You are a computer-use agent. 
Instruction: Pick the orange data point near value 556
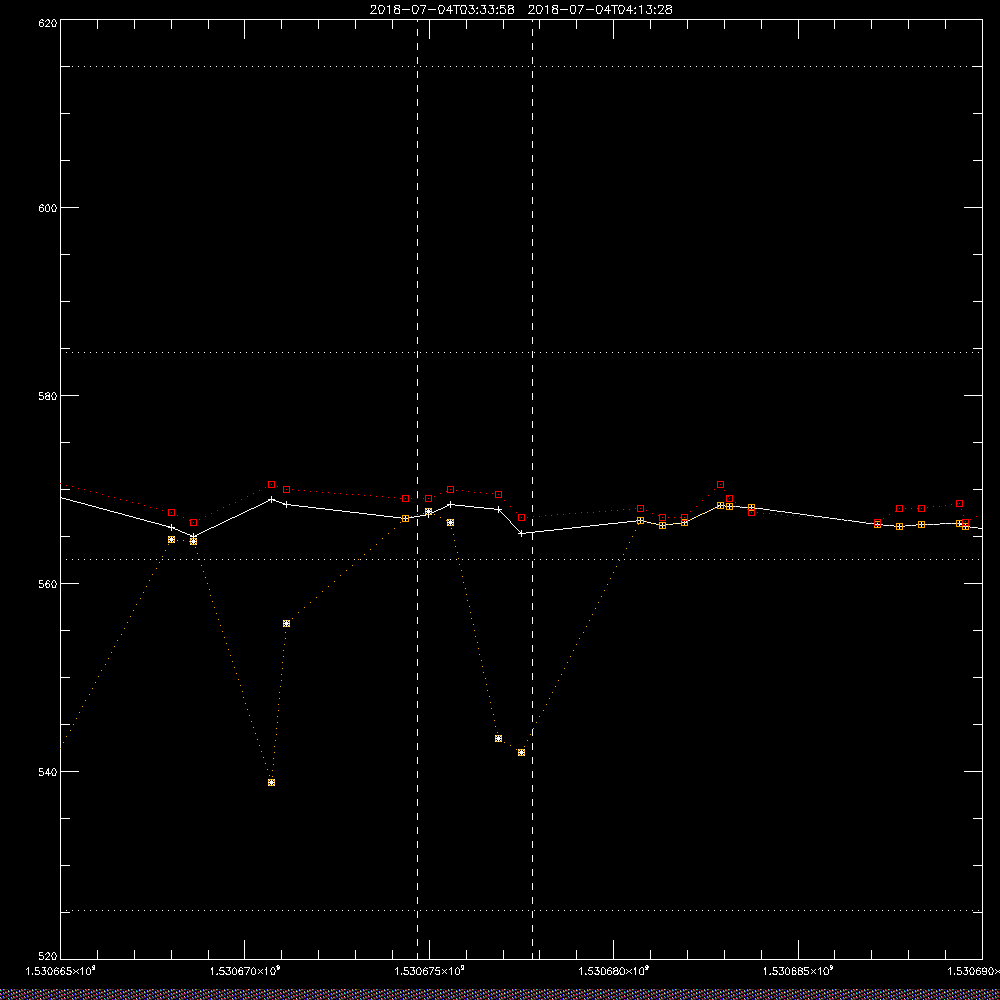(x=286, y=623)
